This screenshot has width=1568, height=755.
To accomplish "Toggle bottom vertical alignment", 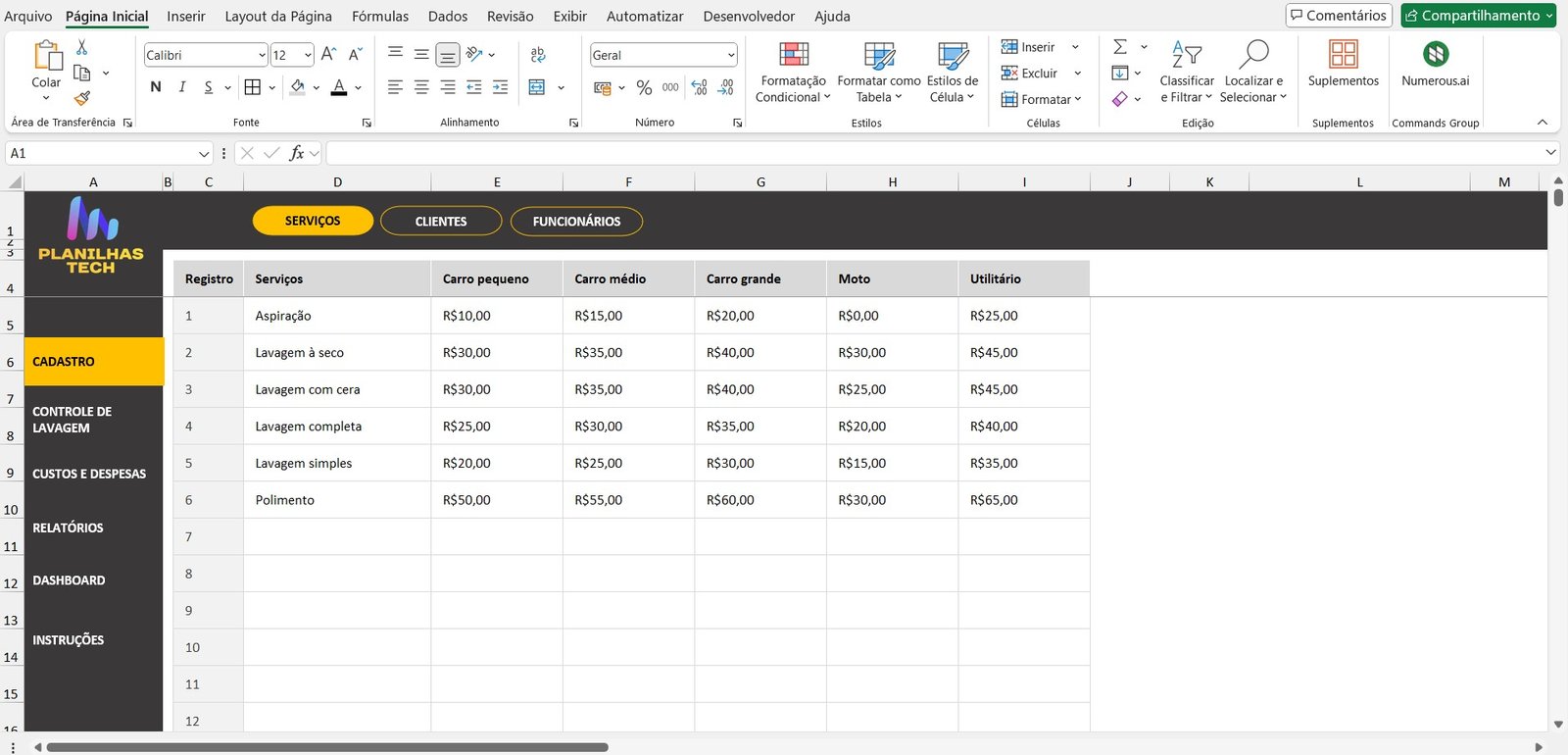I will 448,54.
